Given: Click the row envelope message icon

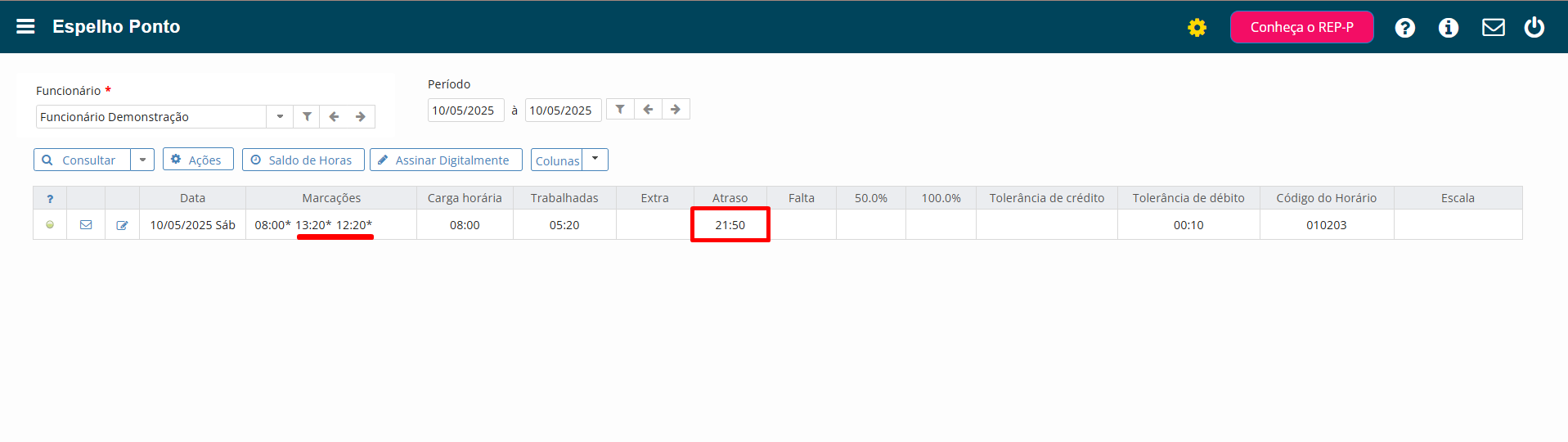Looking at the screenshot, I should coord(86,225).
